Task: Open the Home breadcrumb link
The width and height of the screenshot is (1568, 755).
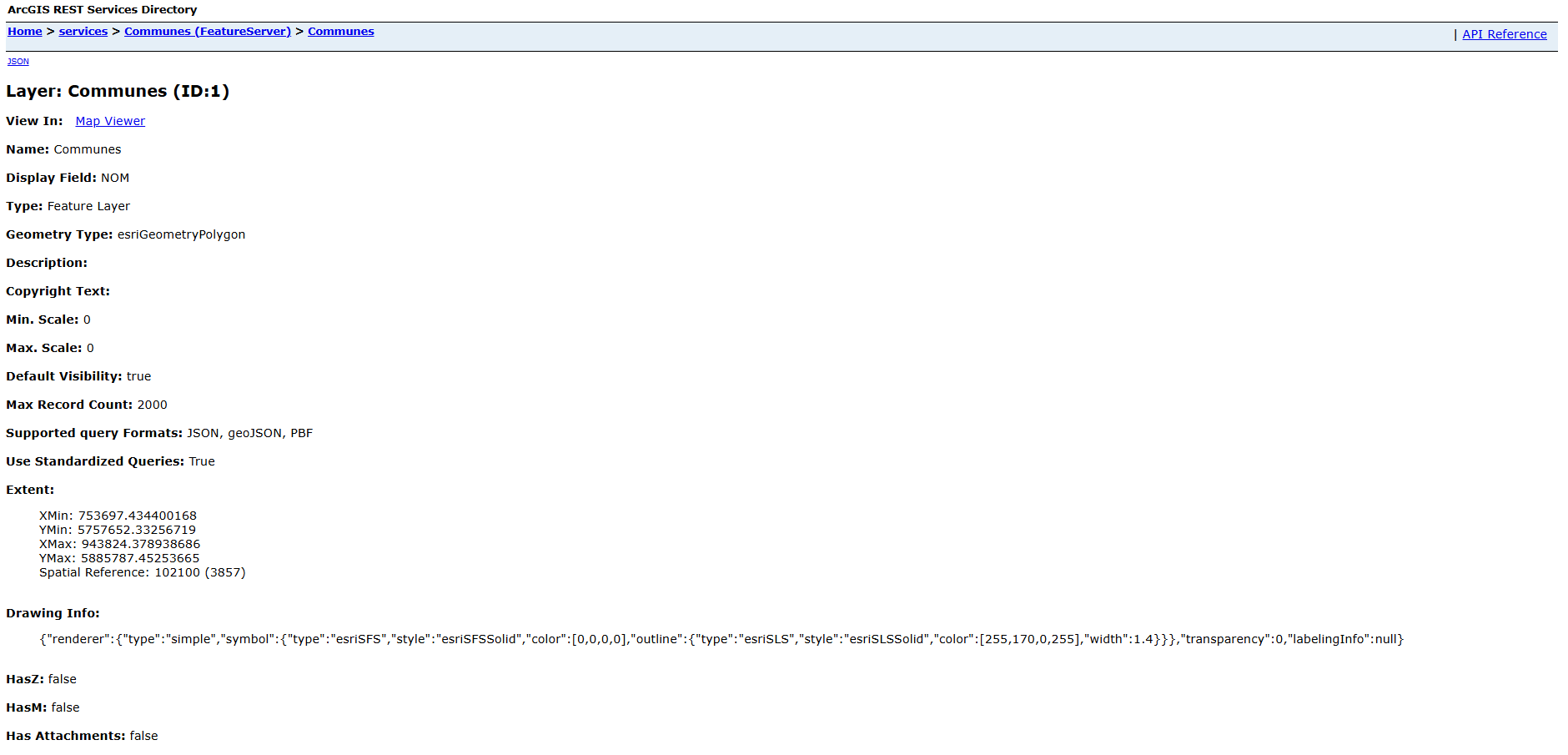Action: (24, 32)
